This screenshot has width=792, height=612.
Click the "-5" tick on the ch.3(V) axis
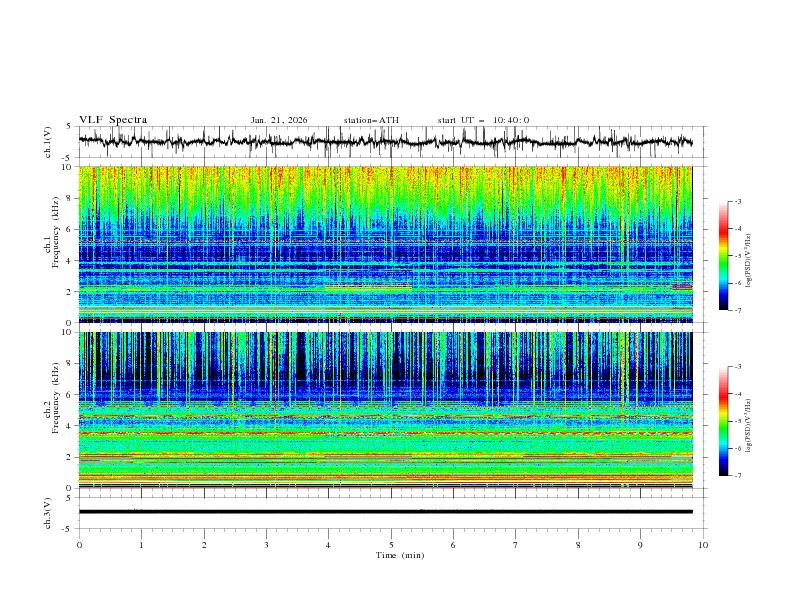click(x=68, y=529)
